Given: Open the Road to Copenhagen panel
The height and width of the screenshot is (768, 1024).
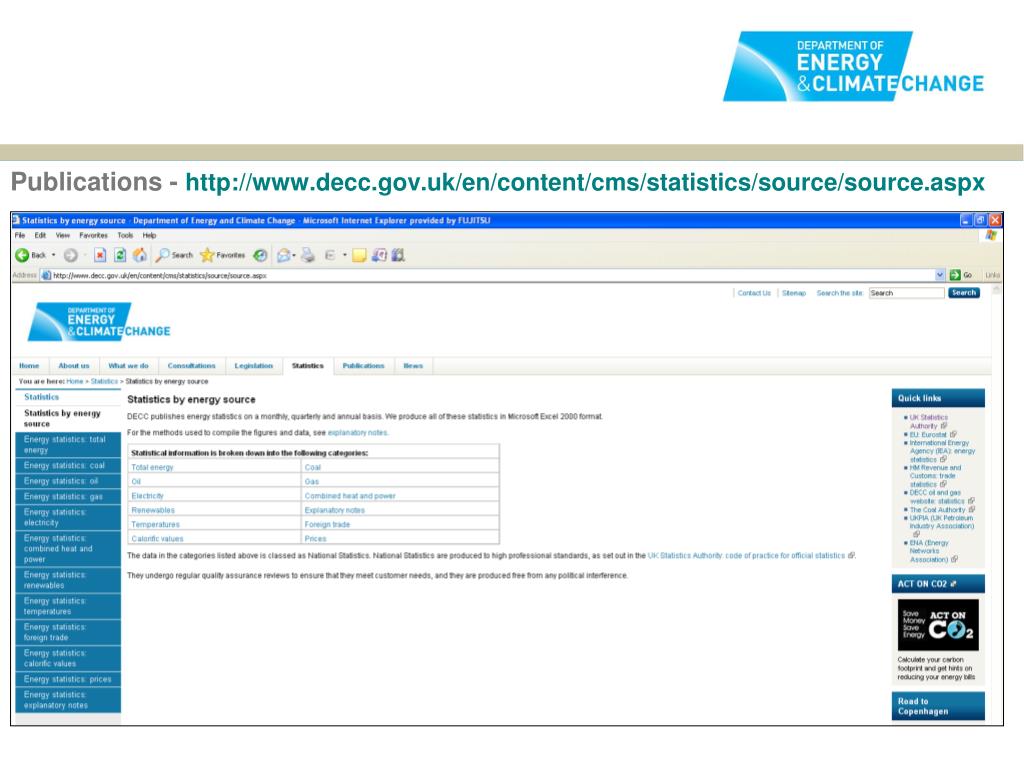Looking at the screenshot, I should [938, 706].
